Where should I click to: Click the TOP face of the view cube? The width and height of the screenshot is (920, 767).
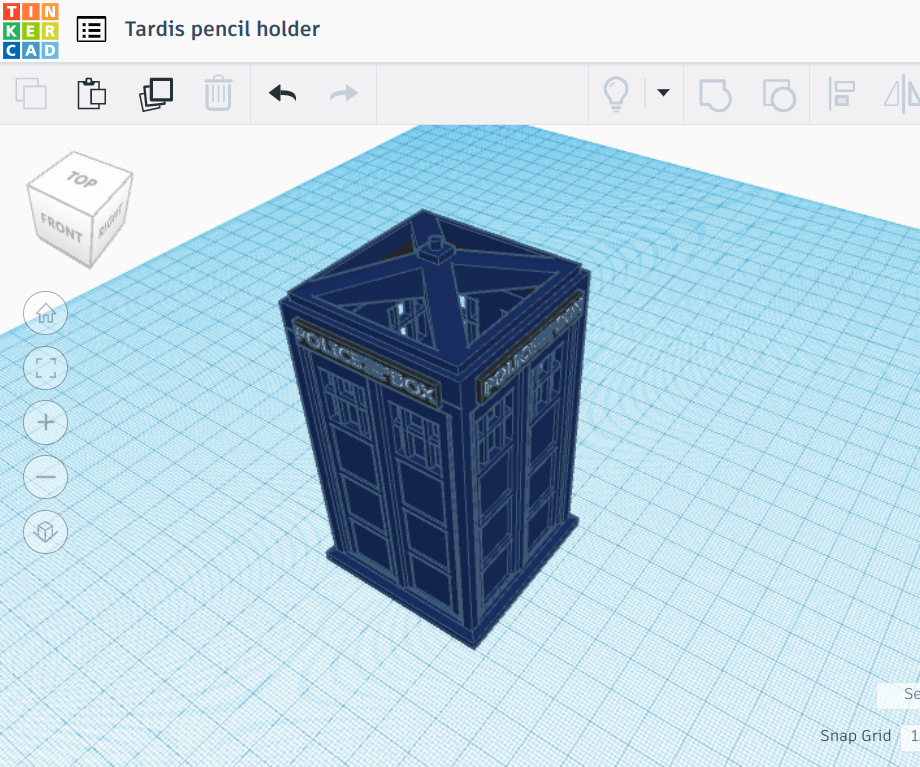83,182
